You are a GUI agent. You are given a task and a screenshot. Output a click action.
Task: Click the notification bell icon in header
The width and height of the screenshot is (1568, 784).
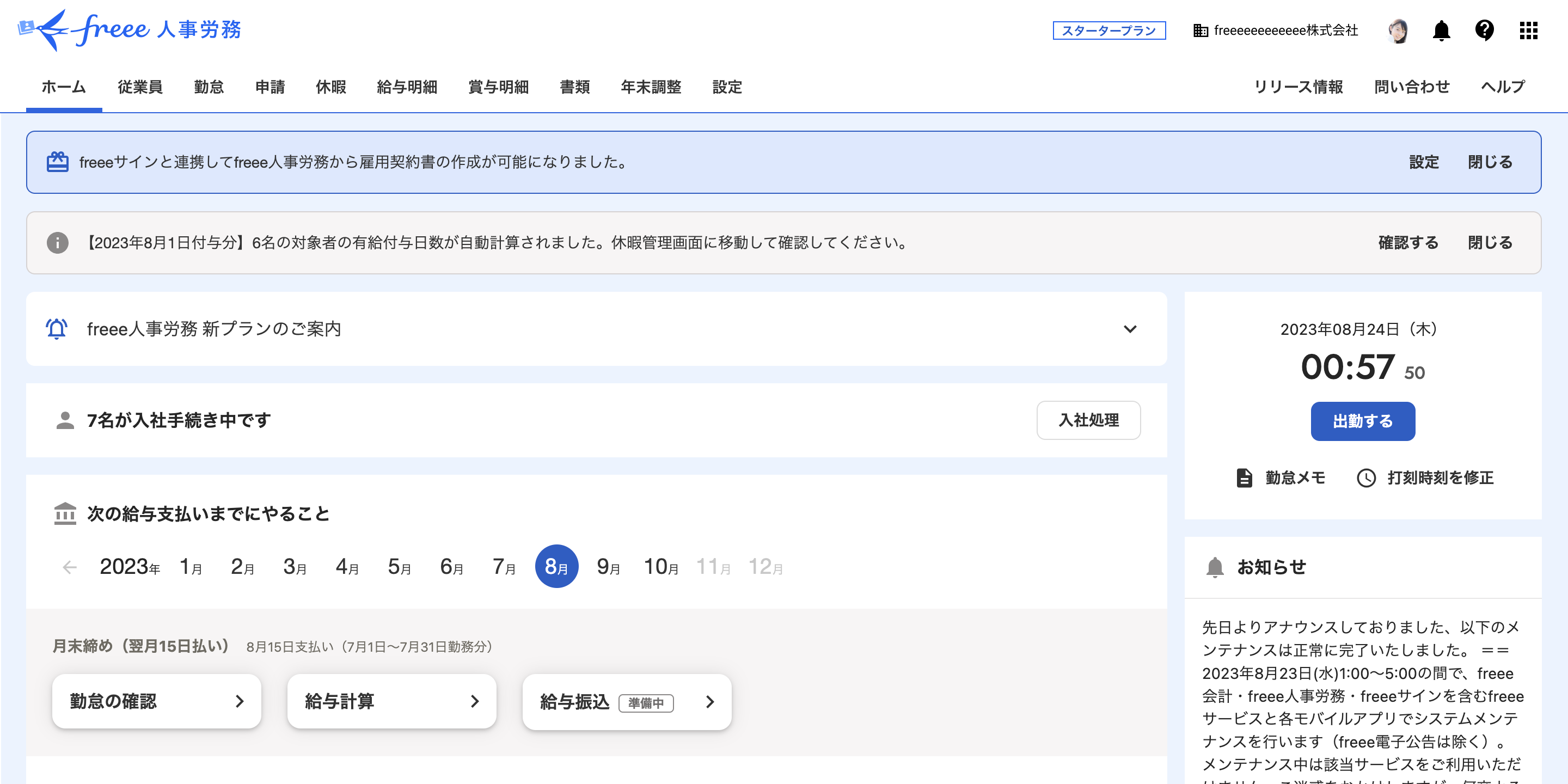(1441, 30)
